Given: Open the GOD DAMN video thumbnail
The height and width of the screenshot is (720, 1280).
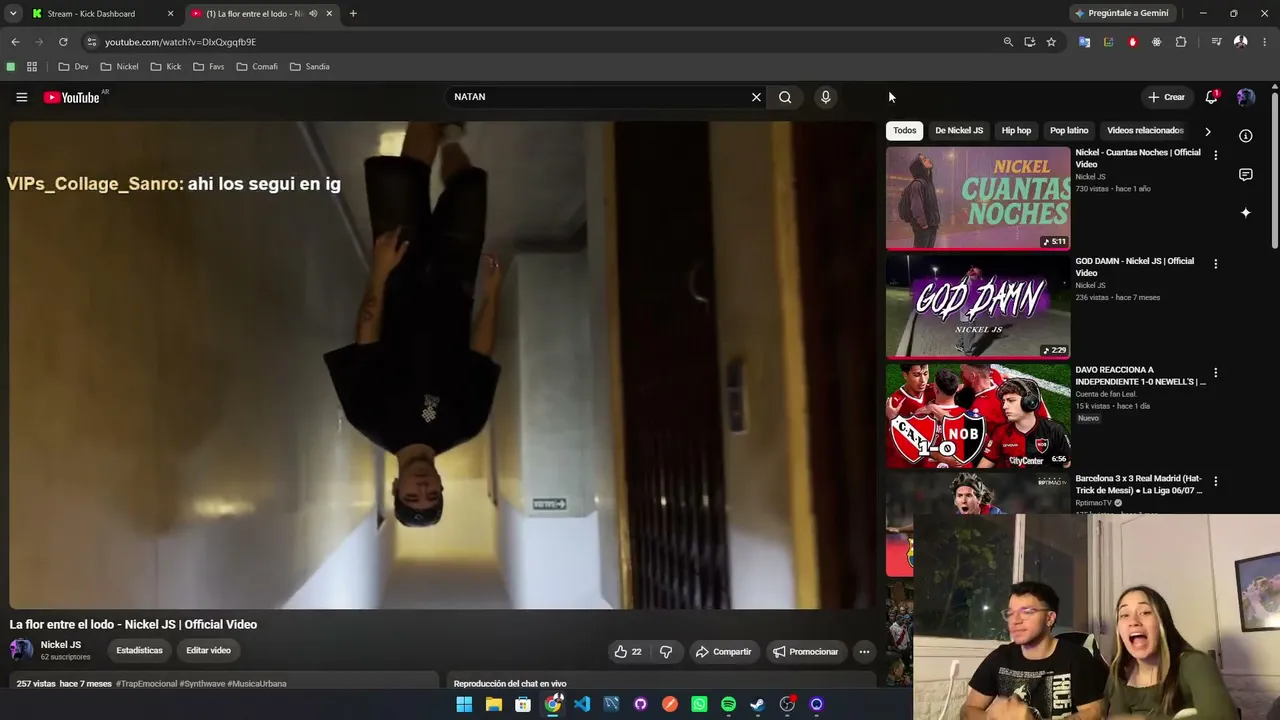Looking at the screenshot, I should 978,307.
